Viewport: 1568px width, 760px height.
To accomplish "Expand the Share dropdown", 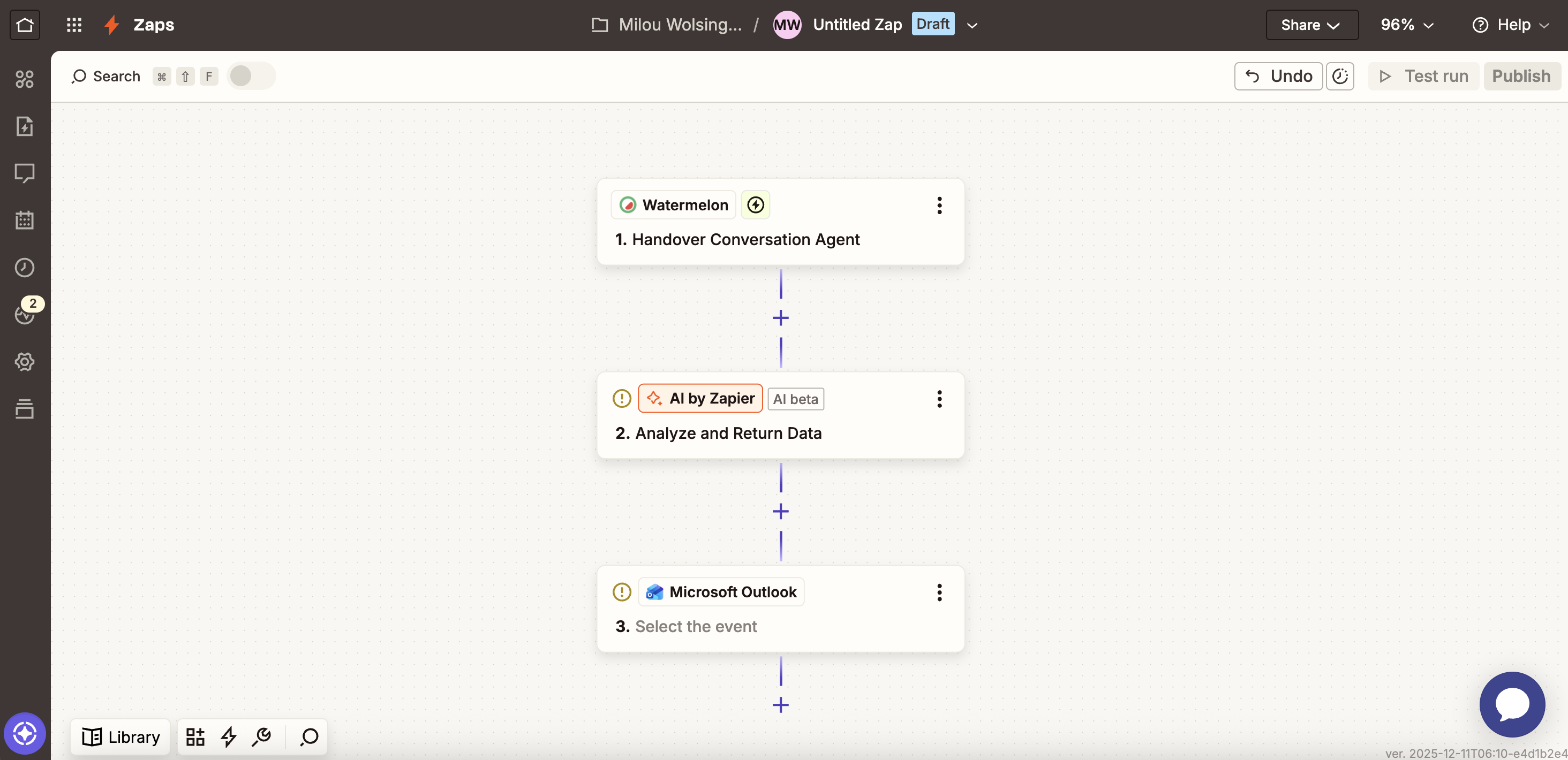I will click(x=1311, y=25).
